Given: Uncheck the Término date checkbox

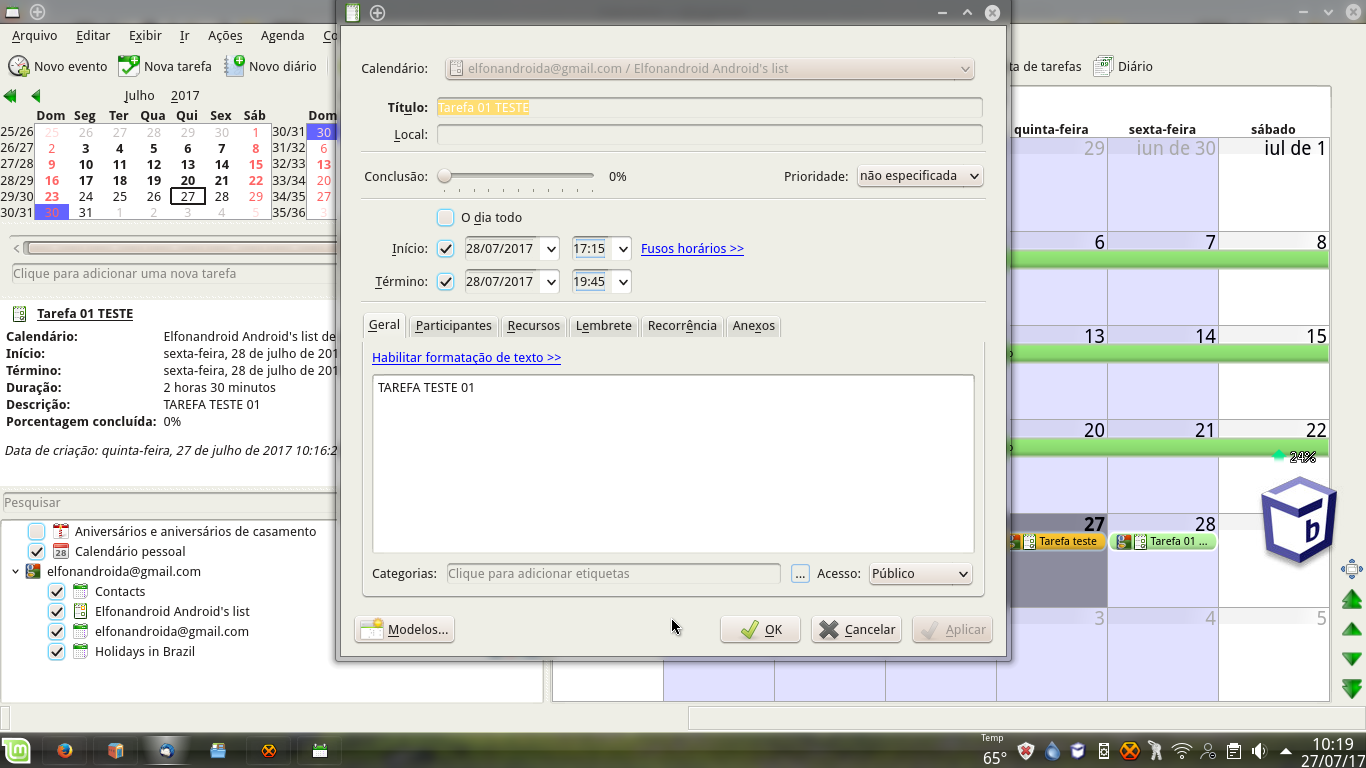Looking at the screenshot, I should pyautogui.click(x=446, y=282).
